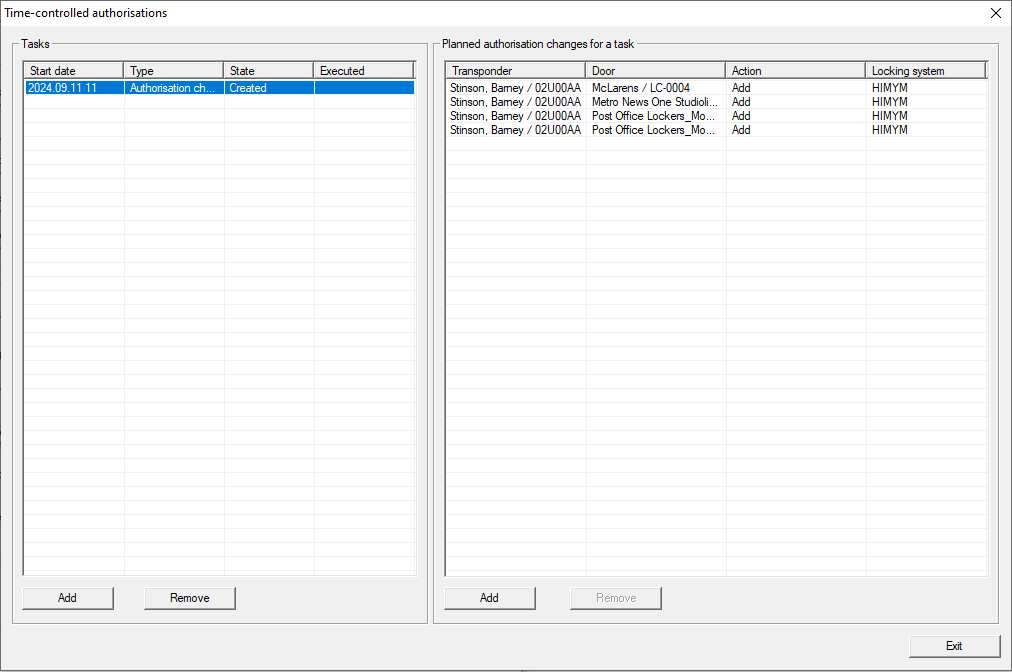Sort tasks by Type column header
The width and height of the screenshot is (1012, 672).
tap(173, 71)
